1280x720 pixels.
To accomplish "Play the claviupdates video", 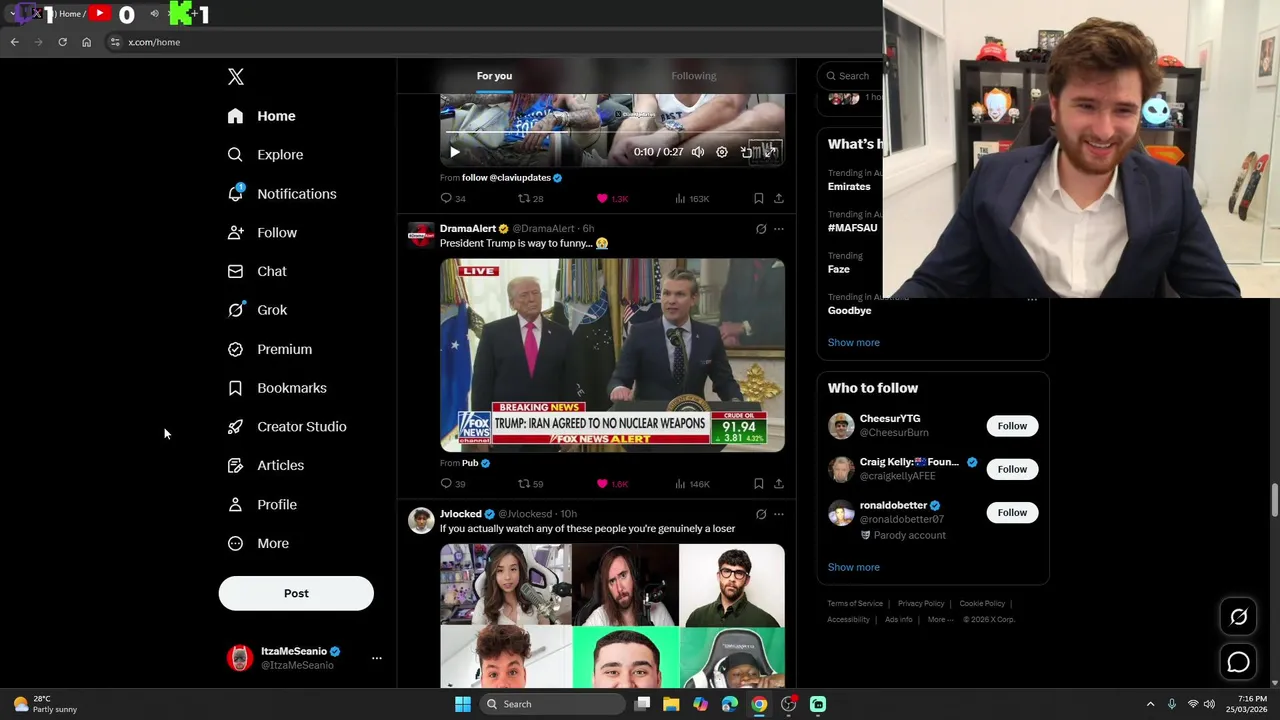I will tap(454, 152).
